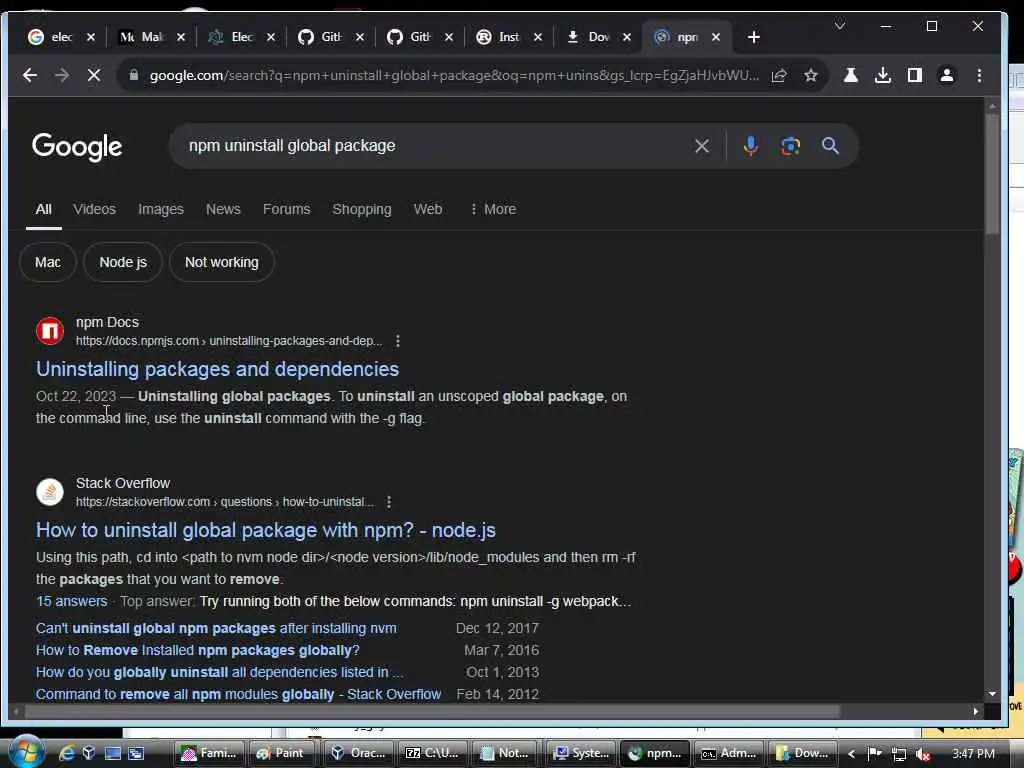
Task: Click the vertical page scrollbar thumb
Action: [x=992, y=173]
